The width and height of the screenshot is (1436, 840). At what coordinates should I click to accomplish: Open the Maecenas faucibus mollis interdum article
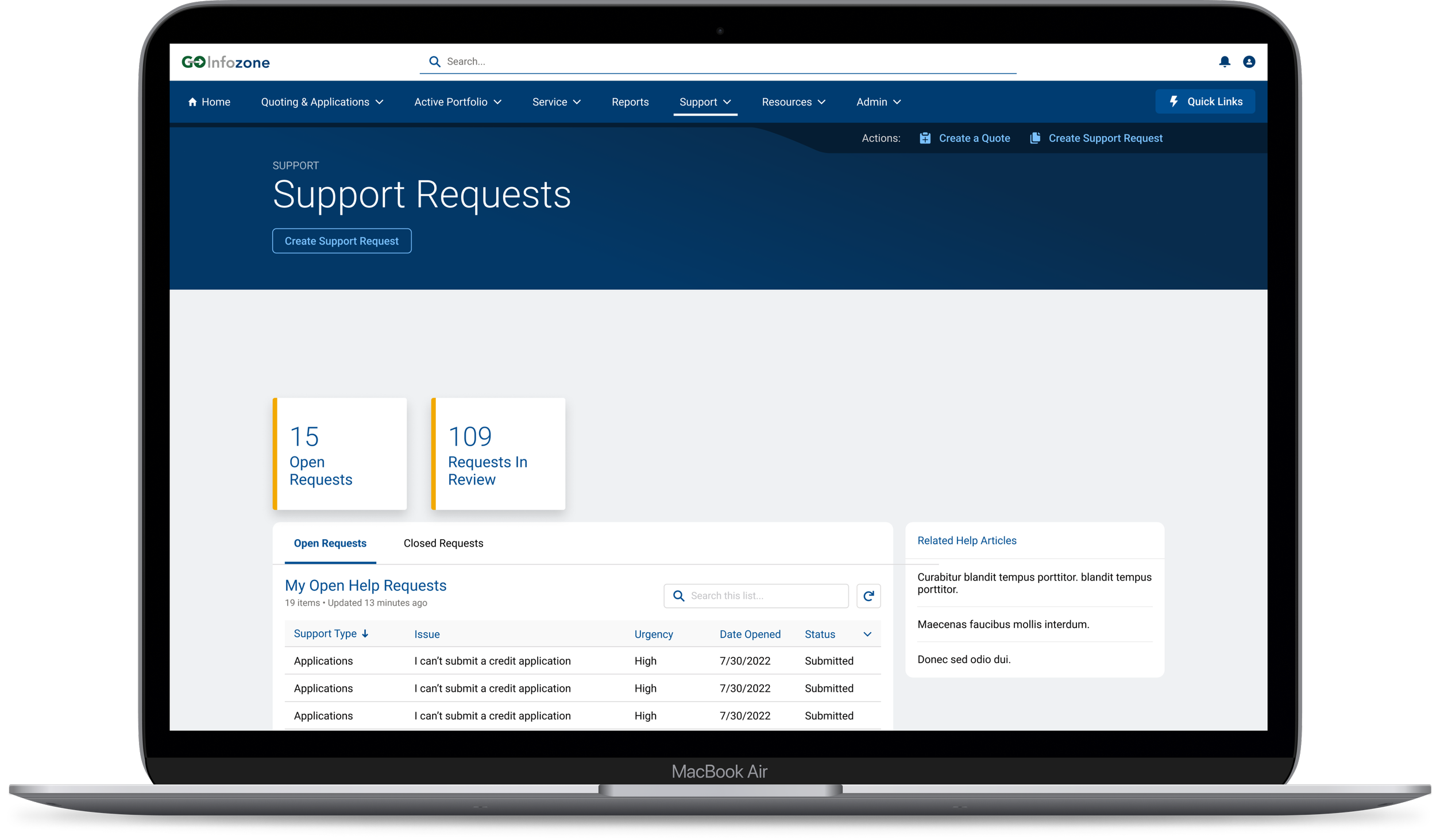(1003, 624)
